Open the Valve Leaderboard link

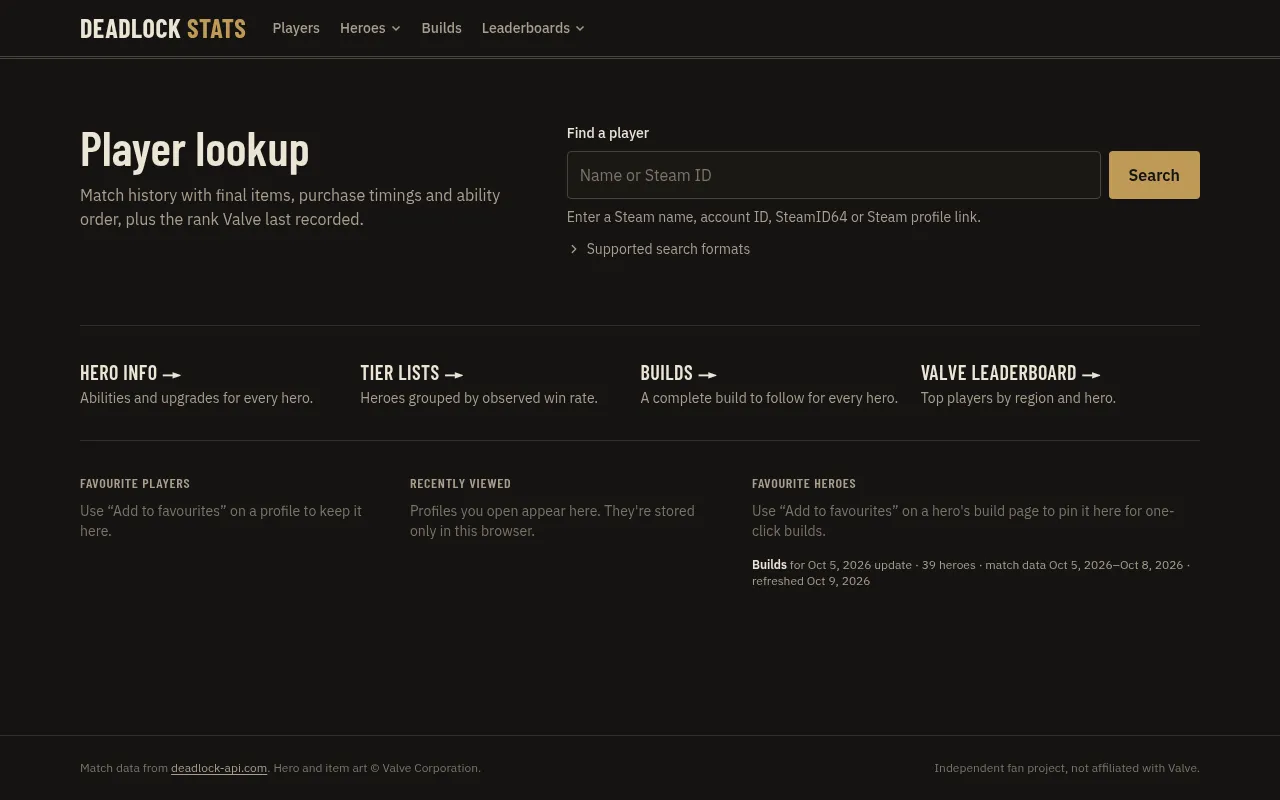(x=1010, y=373)
